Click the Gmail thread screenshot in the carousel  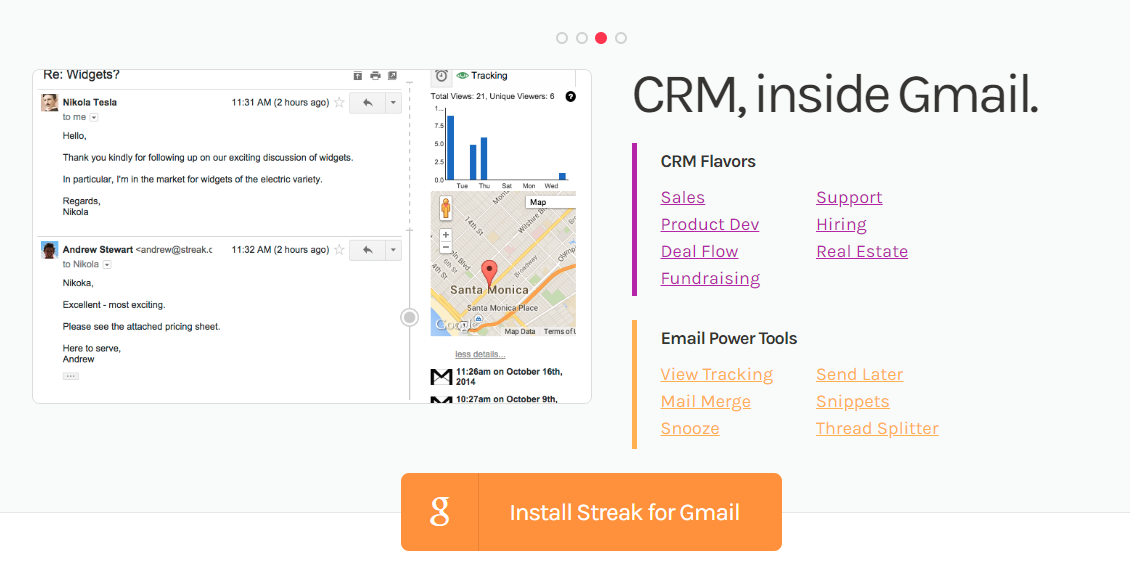312,236
